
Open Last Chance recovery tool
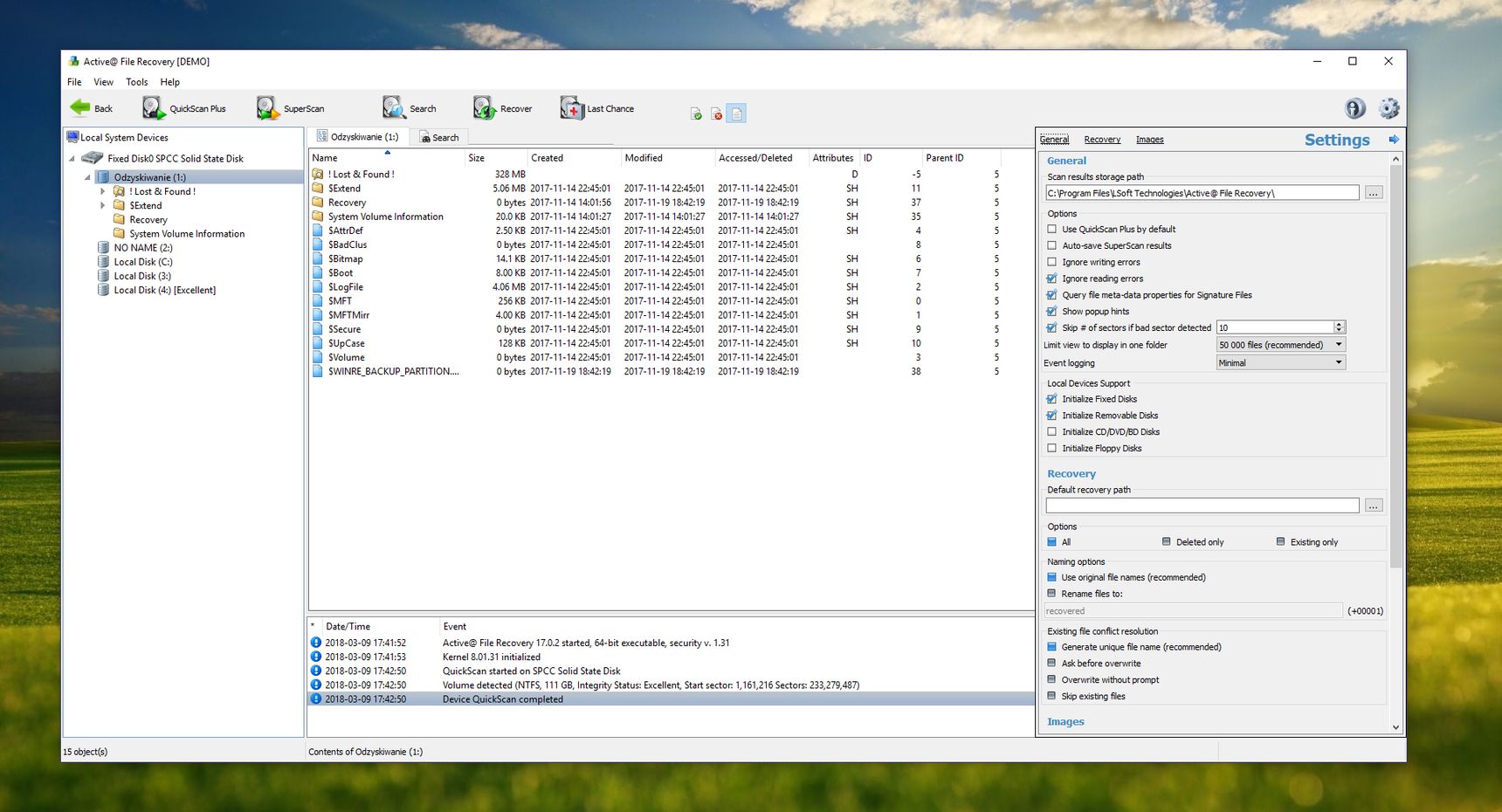point(597,108)
